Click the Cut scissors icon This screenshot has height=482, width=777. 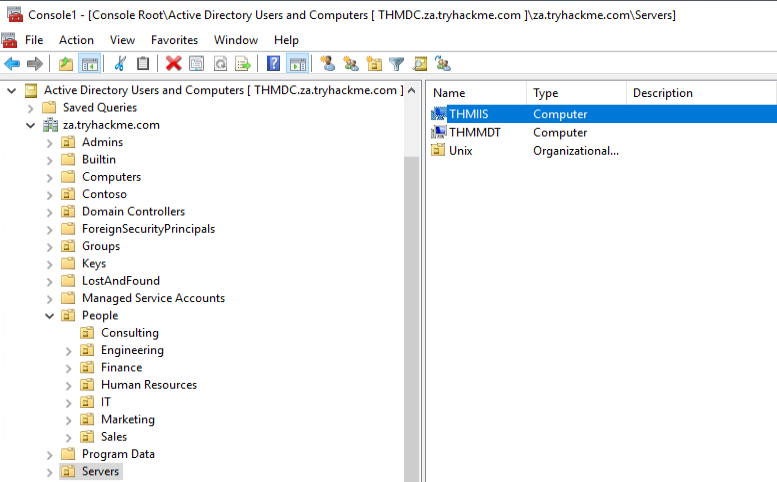click(x=119, y=64)
